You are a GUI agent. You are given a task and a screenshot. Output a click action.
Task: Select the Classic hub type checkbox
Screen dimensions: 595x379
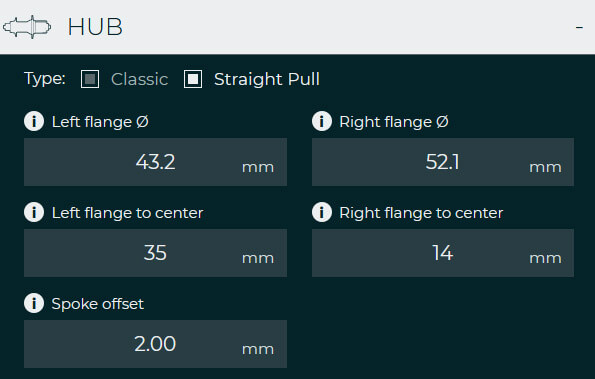coord(90,79)
